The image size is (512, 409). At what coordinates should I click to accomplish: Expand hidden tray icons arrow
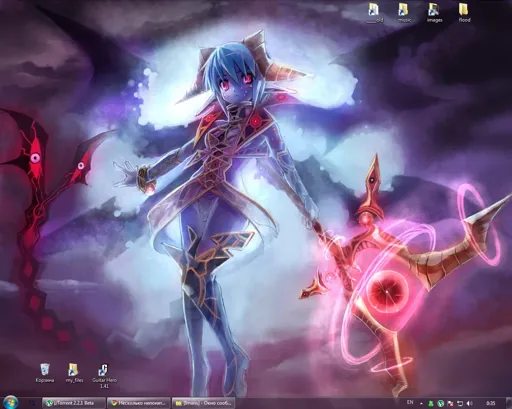[421, 403]
